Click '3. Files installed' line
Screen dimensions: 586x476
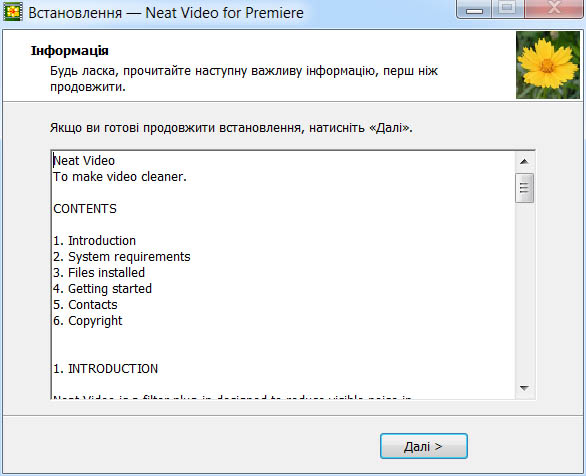point(99,273)
